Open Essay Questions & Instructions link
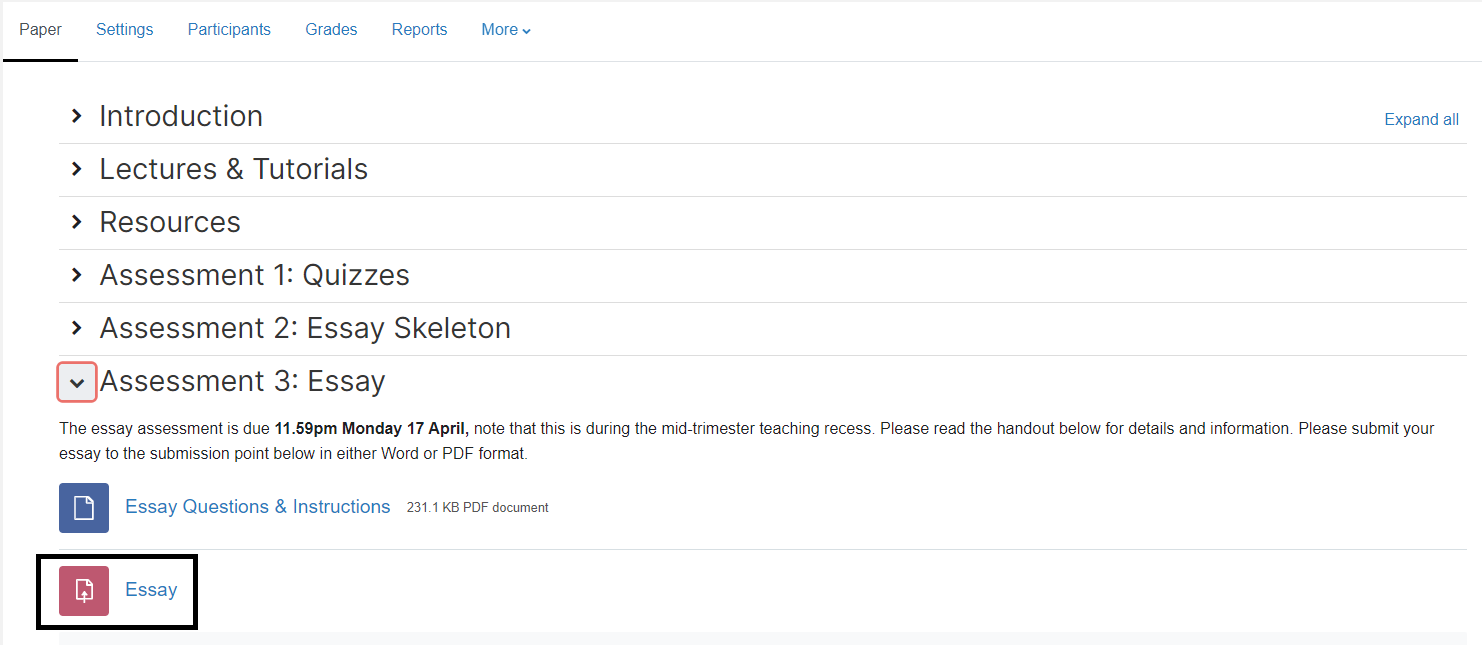 [258, 507]
